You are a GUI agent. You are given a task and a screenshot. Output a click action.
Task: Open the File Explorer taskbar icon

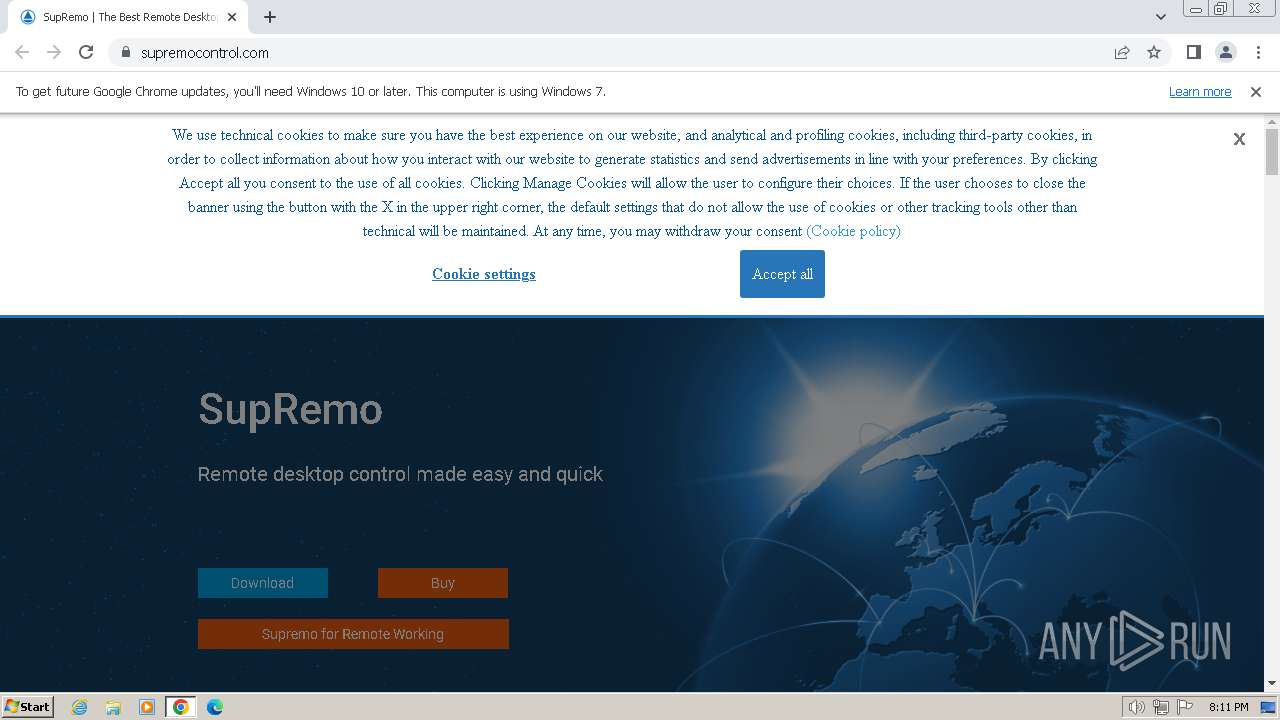tap(113, 707)
